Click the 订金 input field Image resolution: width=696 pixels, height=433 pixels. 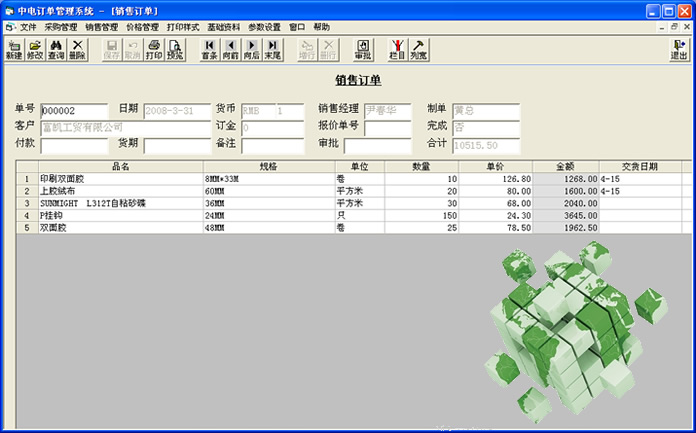(273, 128)
